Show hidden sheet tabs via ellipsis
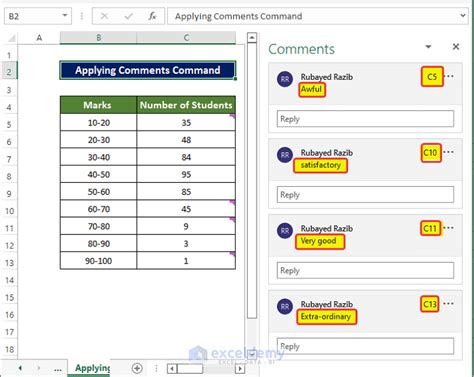474x377 pixels. [x=58, y=369]
